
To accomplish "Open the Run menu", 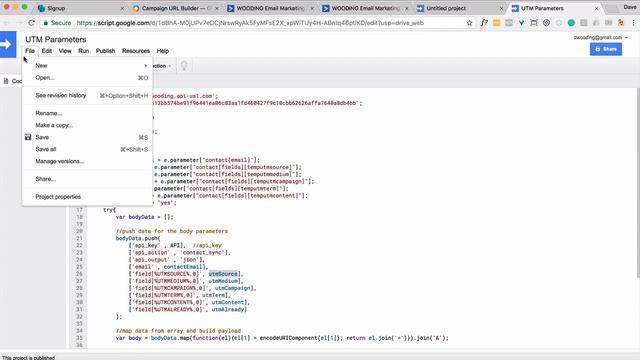I will (83, 51).
